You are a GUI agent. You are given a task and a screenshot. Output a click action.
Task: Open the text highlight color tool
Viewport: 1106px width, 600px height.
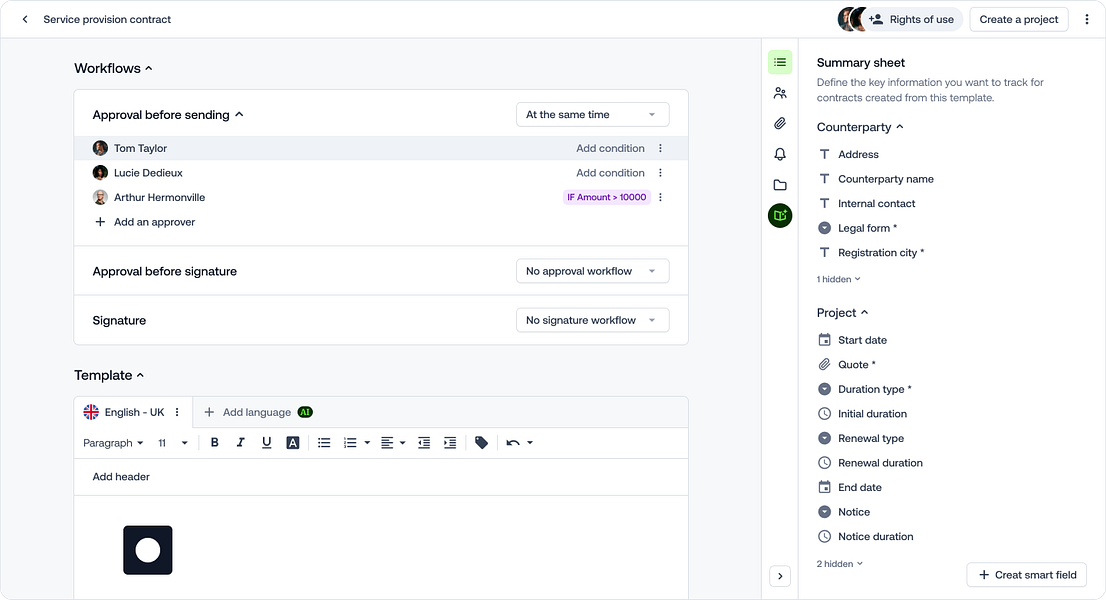pos(293,443)
